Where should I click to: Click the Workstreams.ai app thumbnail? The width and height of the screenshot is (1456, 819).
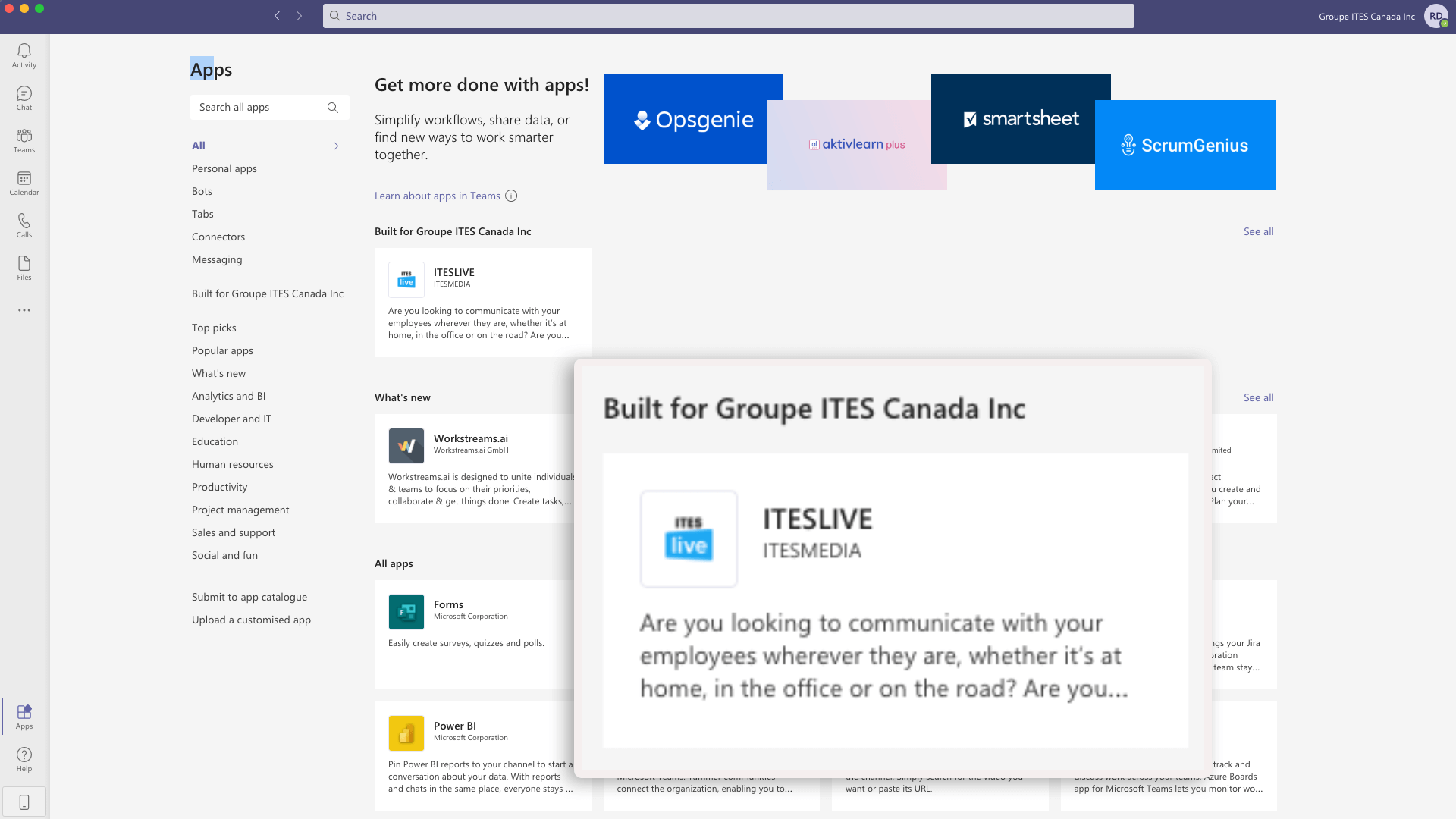tap(405, 445)
